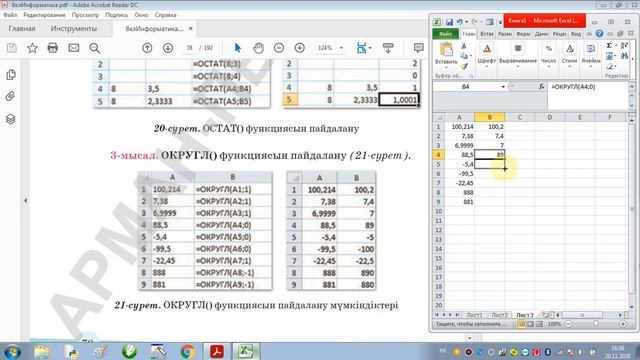Switch to the Excel Вид ribbon tab
This screenshot has height=360, width=640.
[576, 34]
